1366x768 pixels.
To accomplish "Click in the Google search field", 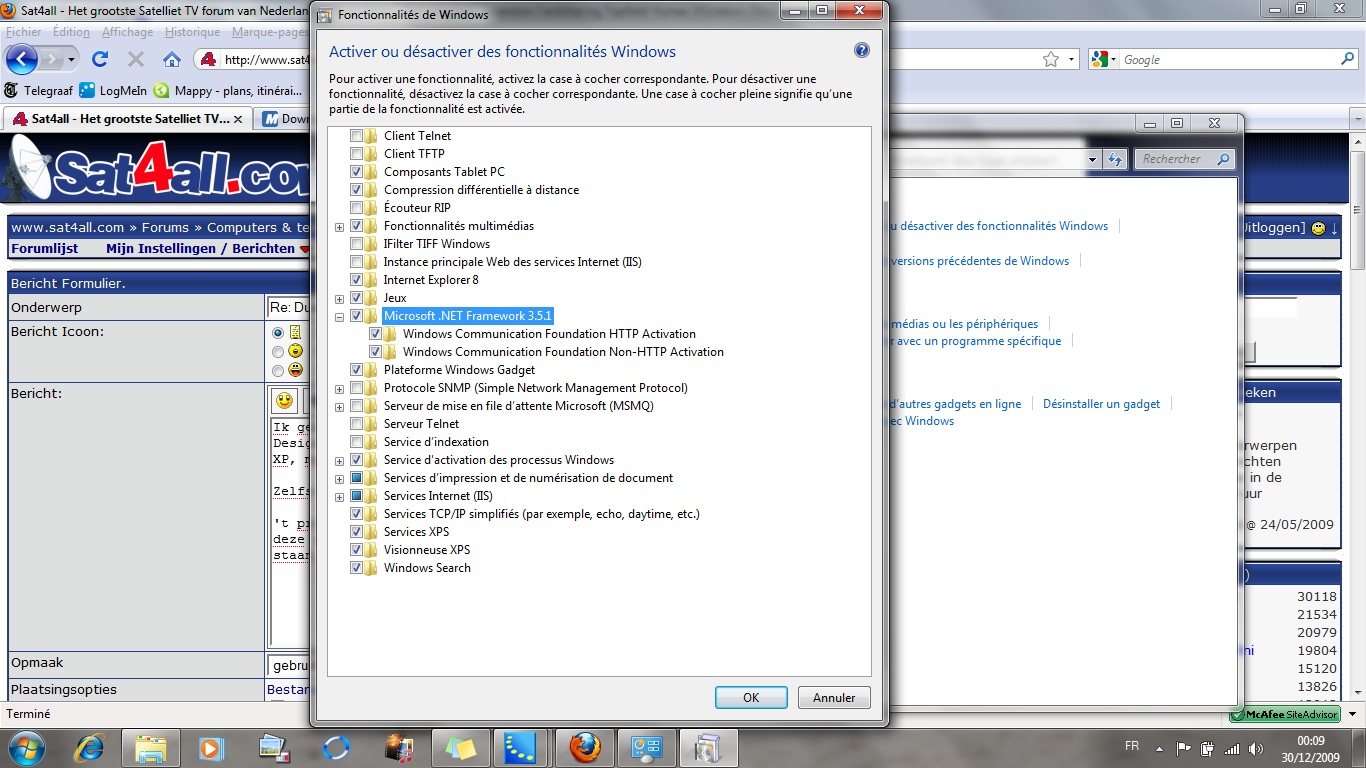I will [1228, 60].
